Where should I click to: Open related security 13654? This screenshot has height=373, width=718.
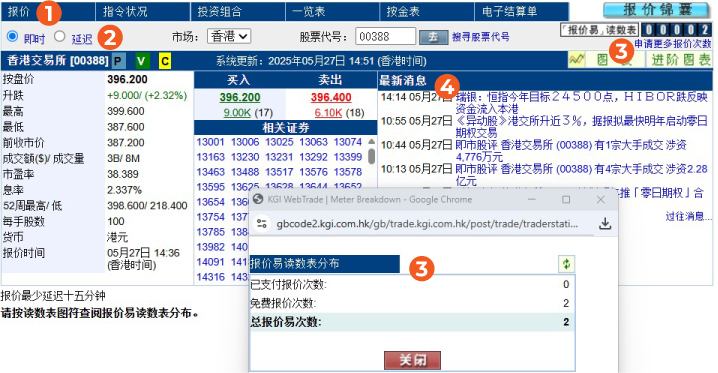click(210, 202)
